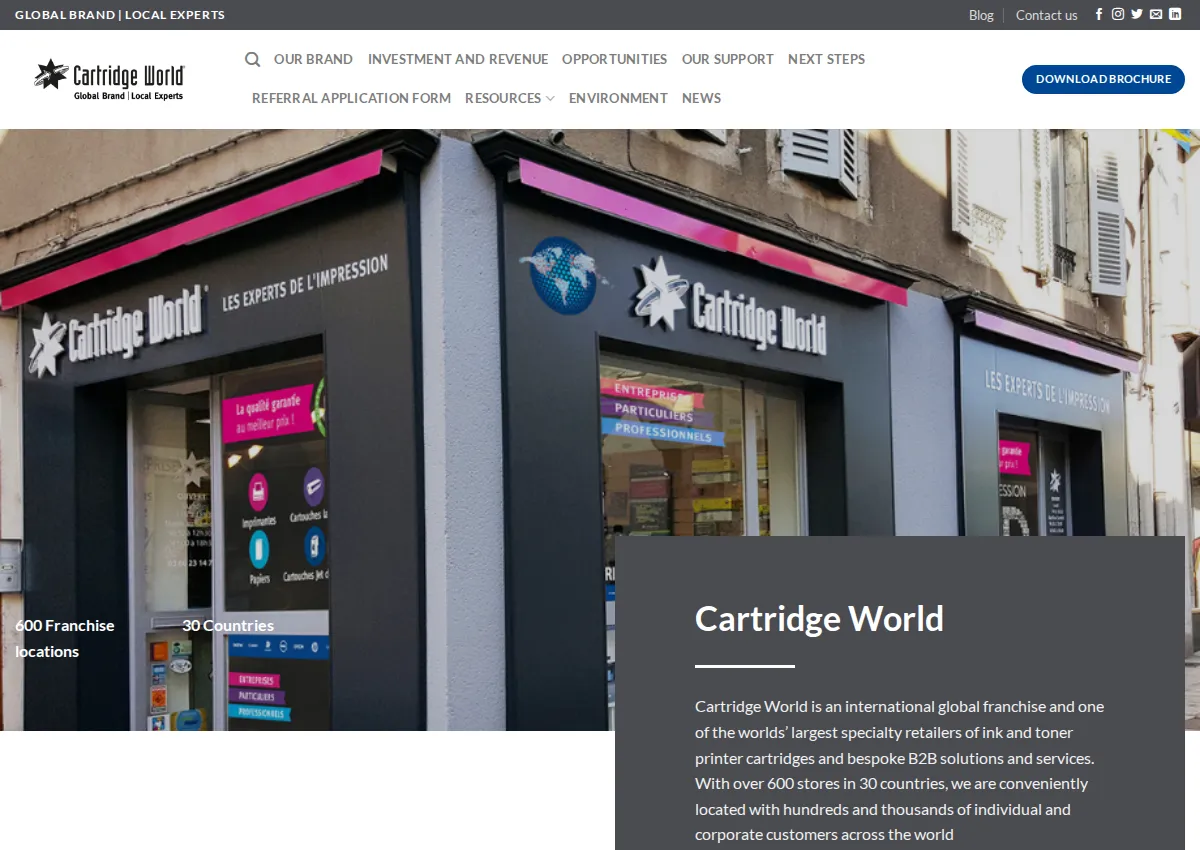This screenshot has height=850, width=1200.
Task: Click the Cartridge World header logo
Action: point(110,79)
